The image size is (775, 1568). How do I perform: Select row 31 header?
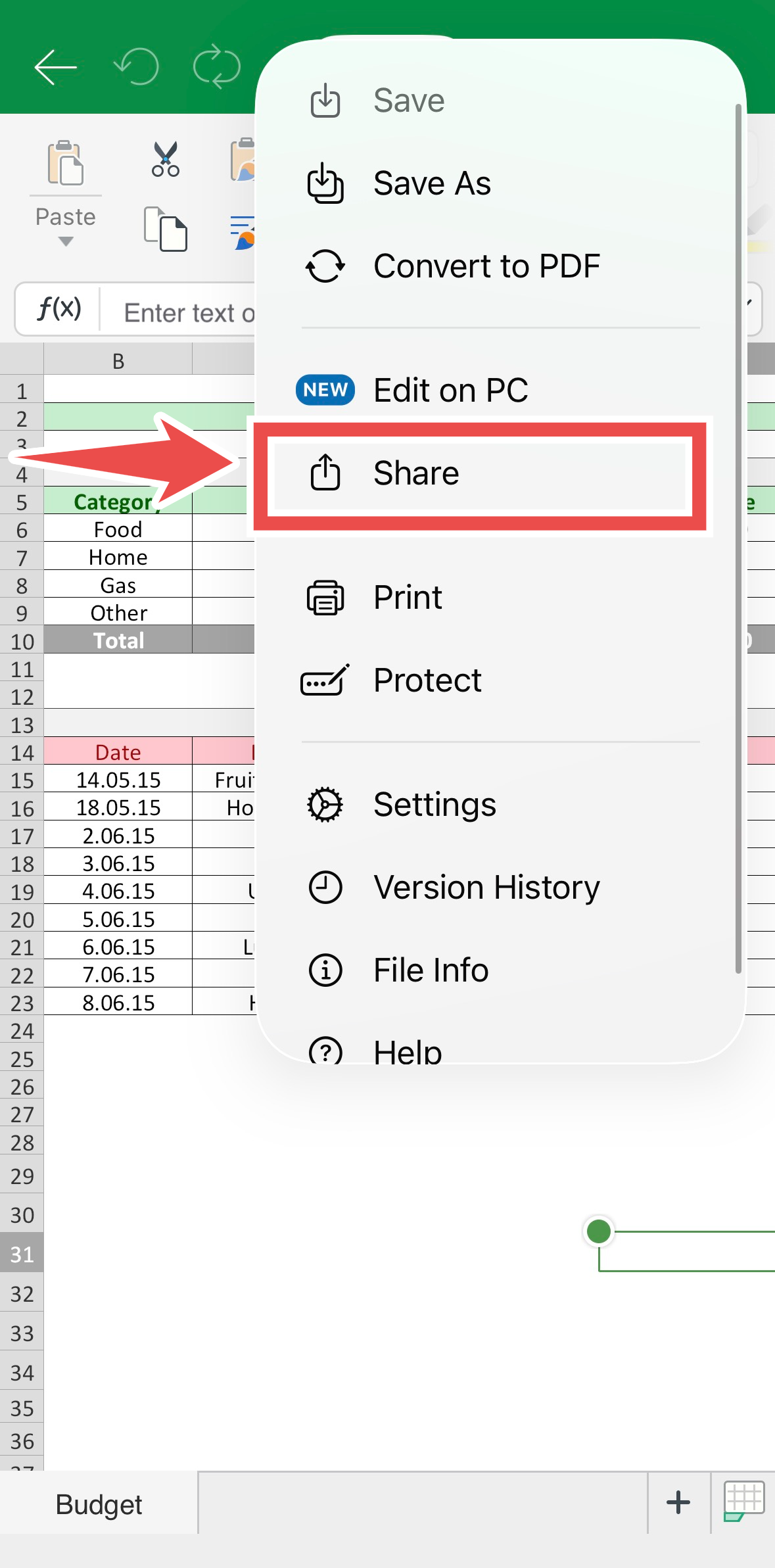tap(22, 1254)
